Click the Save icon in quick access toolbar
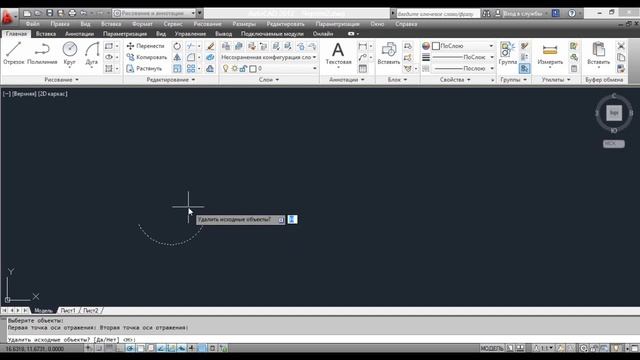This screenshot has height=360, width=640. coord(49,13)
